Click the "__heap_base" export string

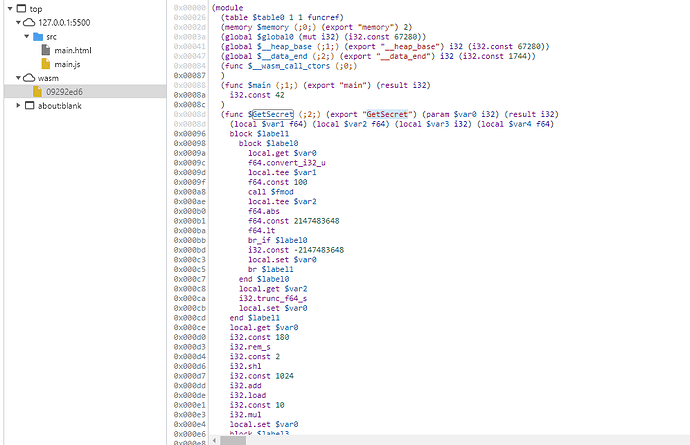(x=410, y=46)
